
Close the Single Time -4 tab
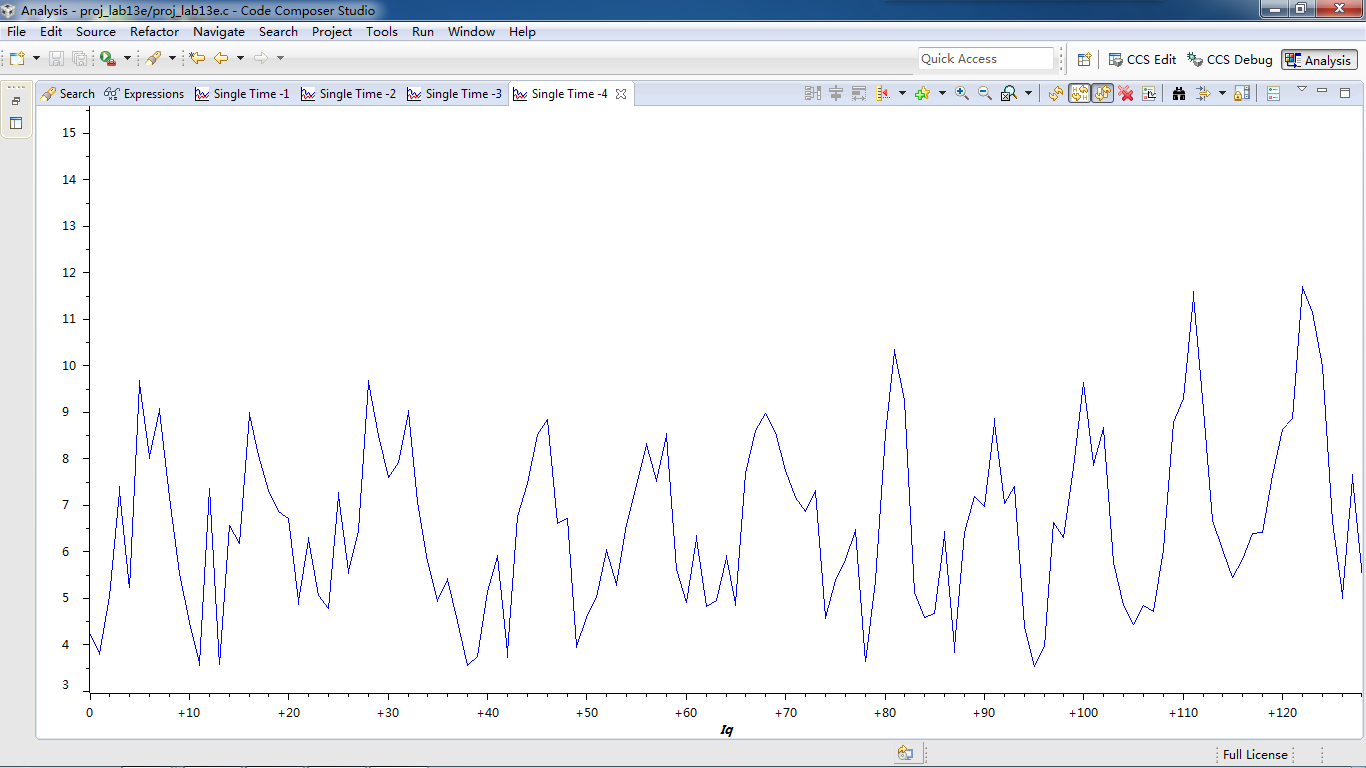point(620,94)
